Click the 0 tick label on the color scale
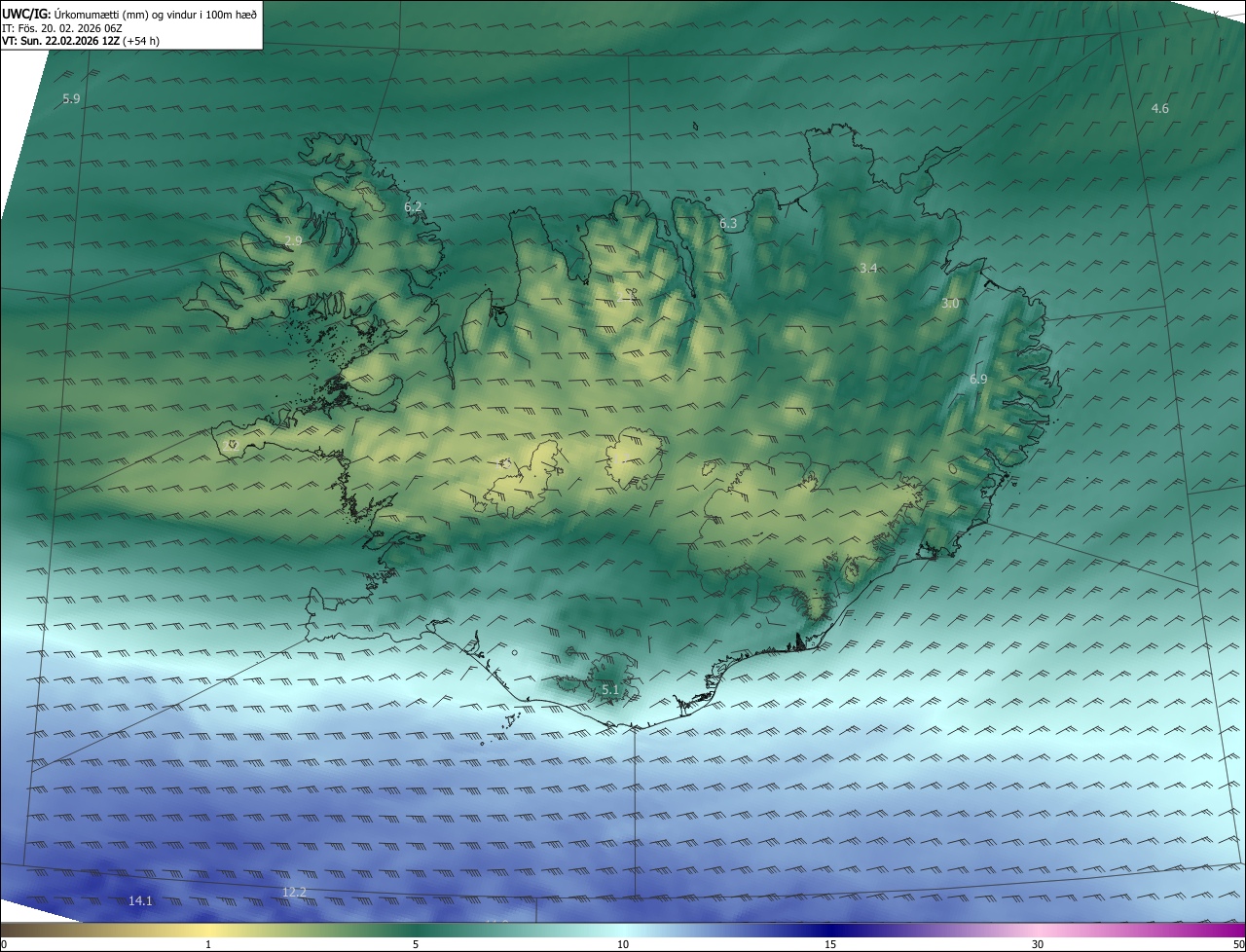 pyautogui.click(x=3, y=945)
